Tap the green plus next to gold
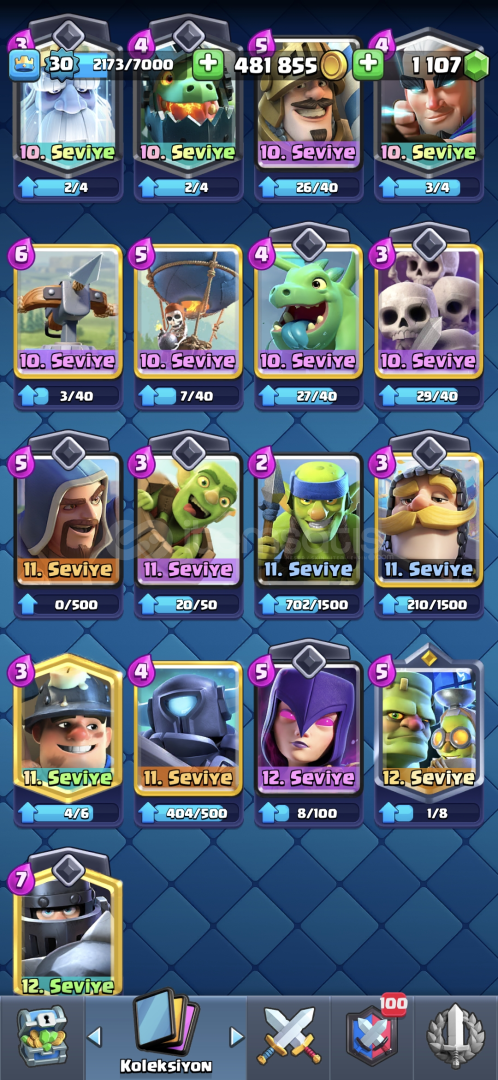Viewport: 498px width, 1080px height. pos(369,65)
